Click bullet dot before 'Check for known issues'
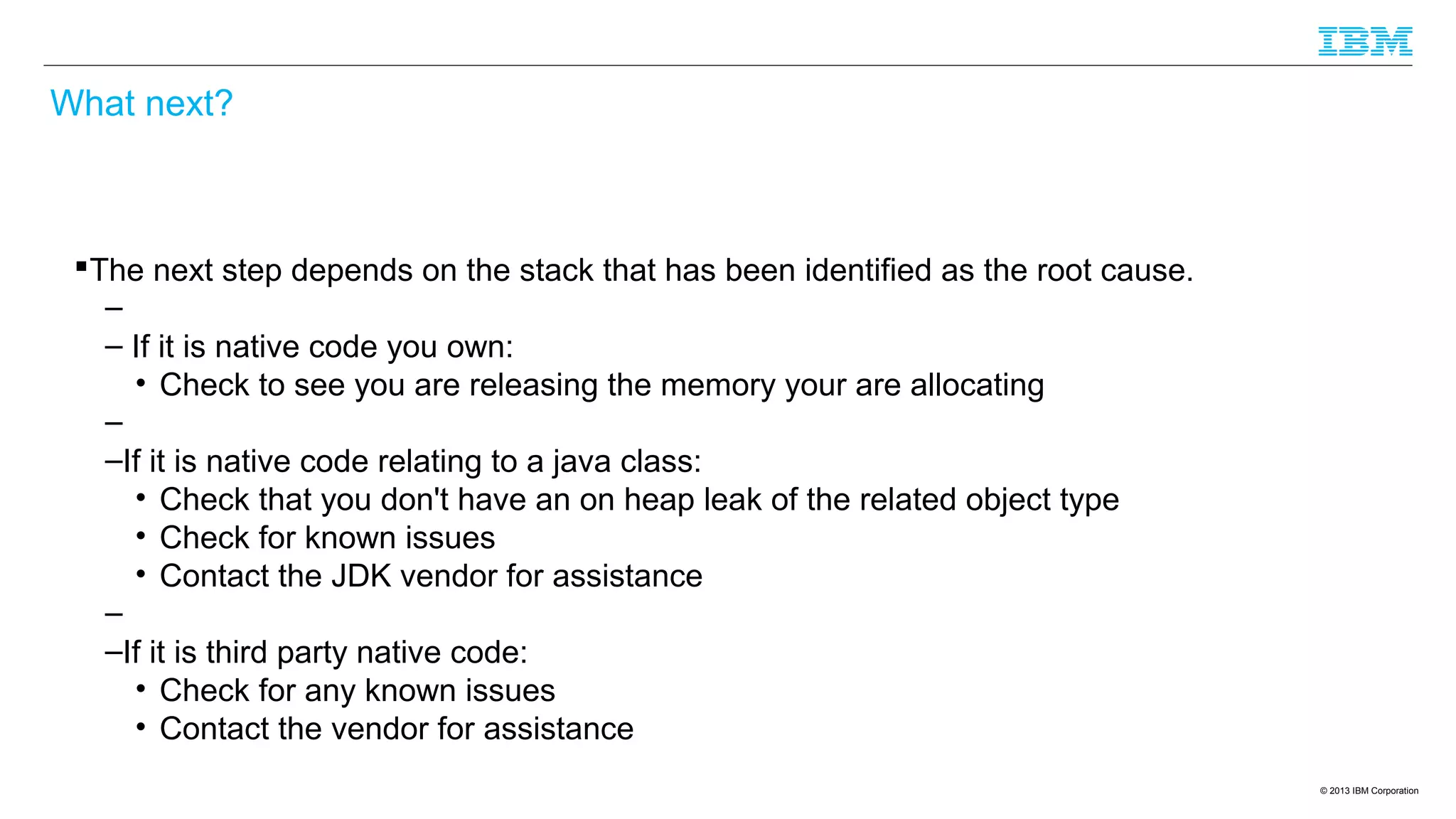1456x819 pixels. coord(141,537)
